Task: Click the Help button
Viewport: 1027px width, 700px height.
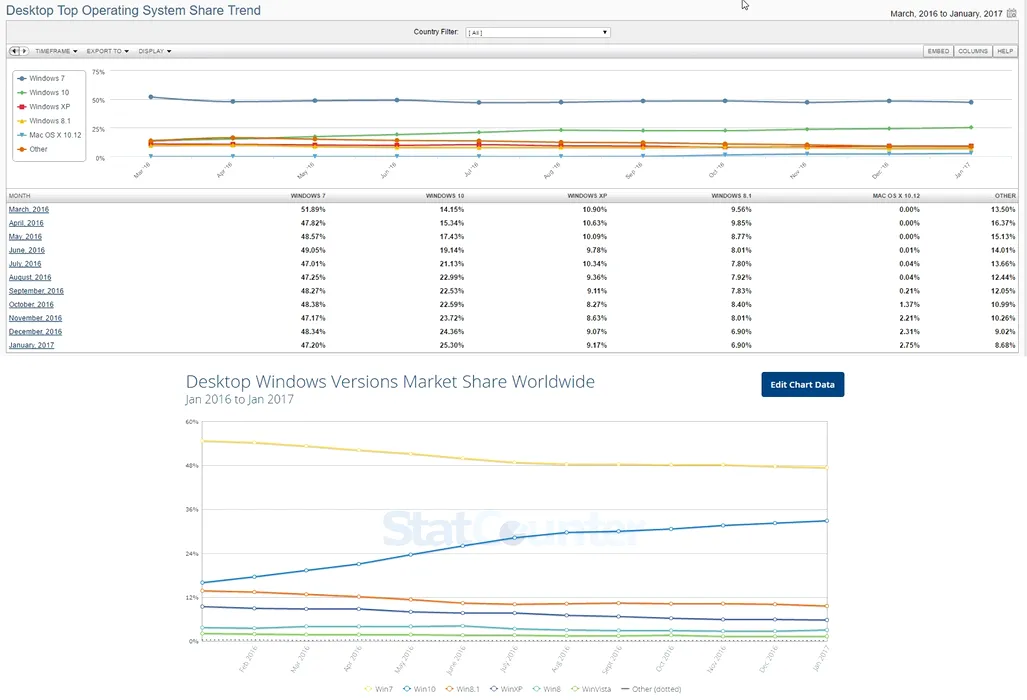Action: tap(1005, 51)
